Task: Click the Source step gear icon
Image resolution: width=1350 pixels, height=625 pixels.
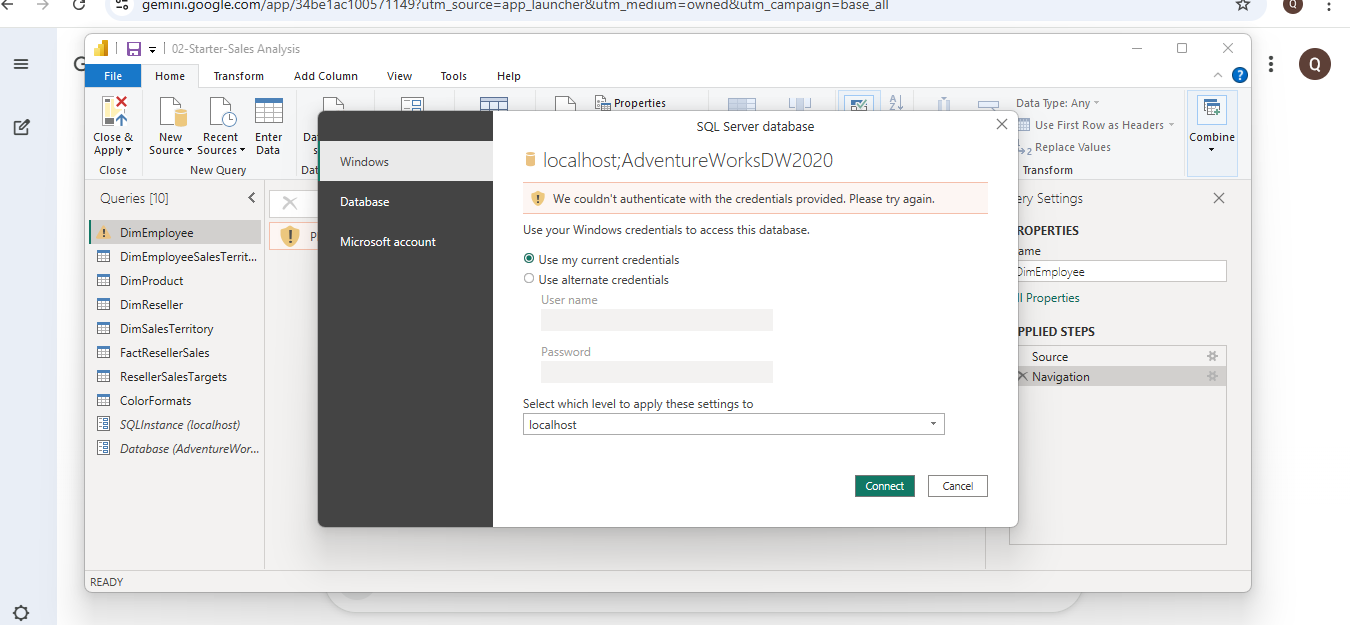Action: click(x=1212, y=357)
